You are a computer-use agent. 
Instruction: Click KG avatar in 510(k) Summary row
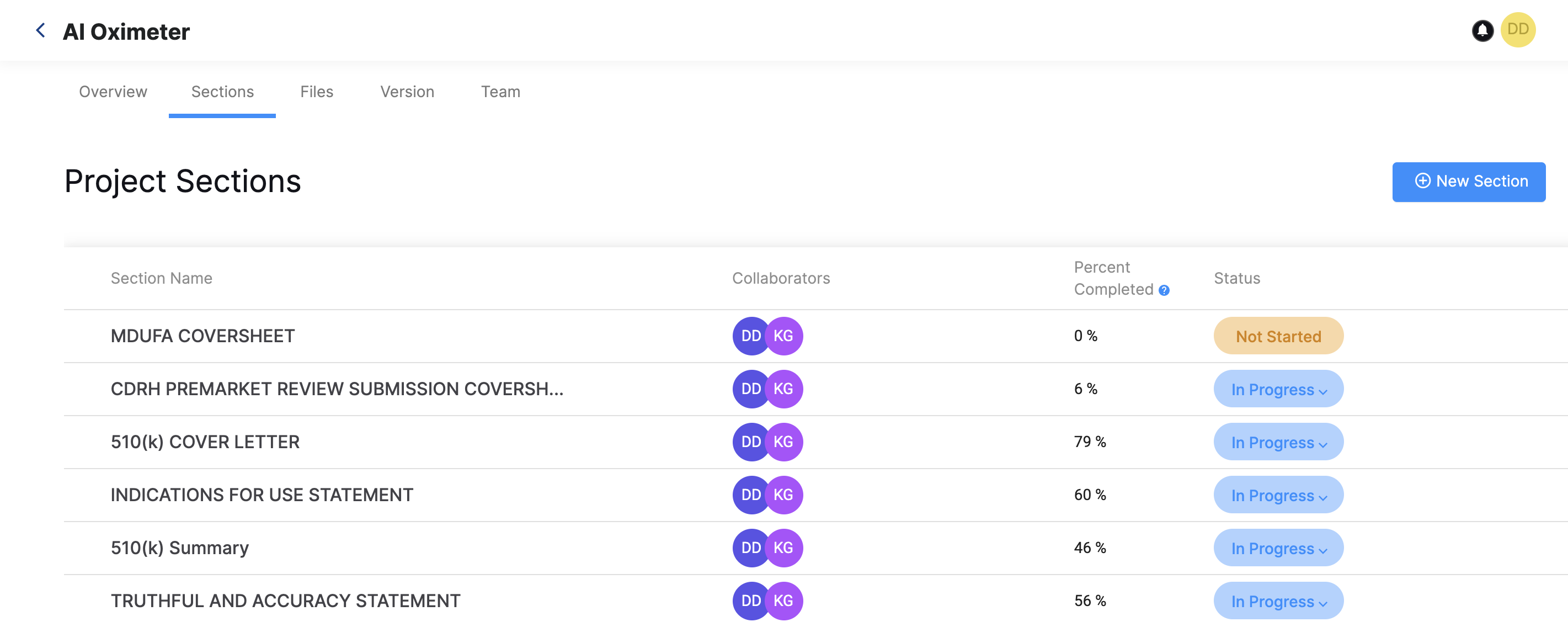tap(783, 548)
